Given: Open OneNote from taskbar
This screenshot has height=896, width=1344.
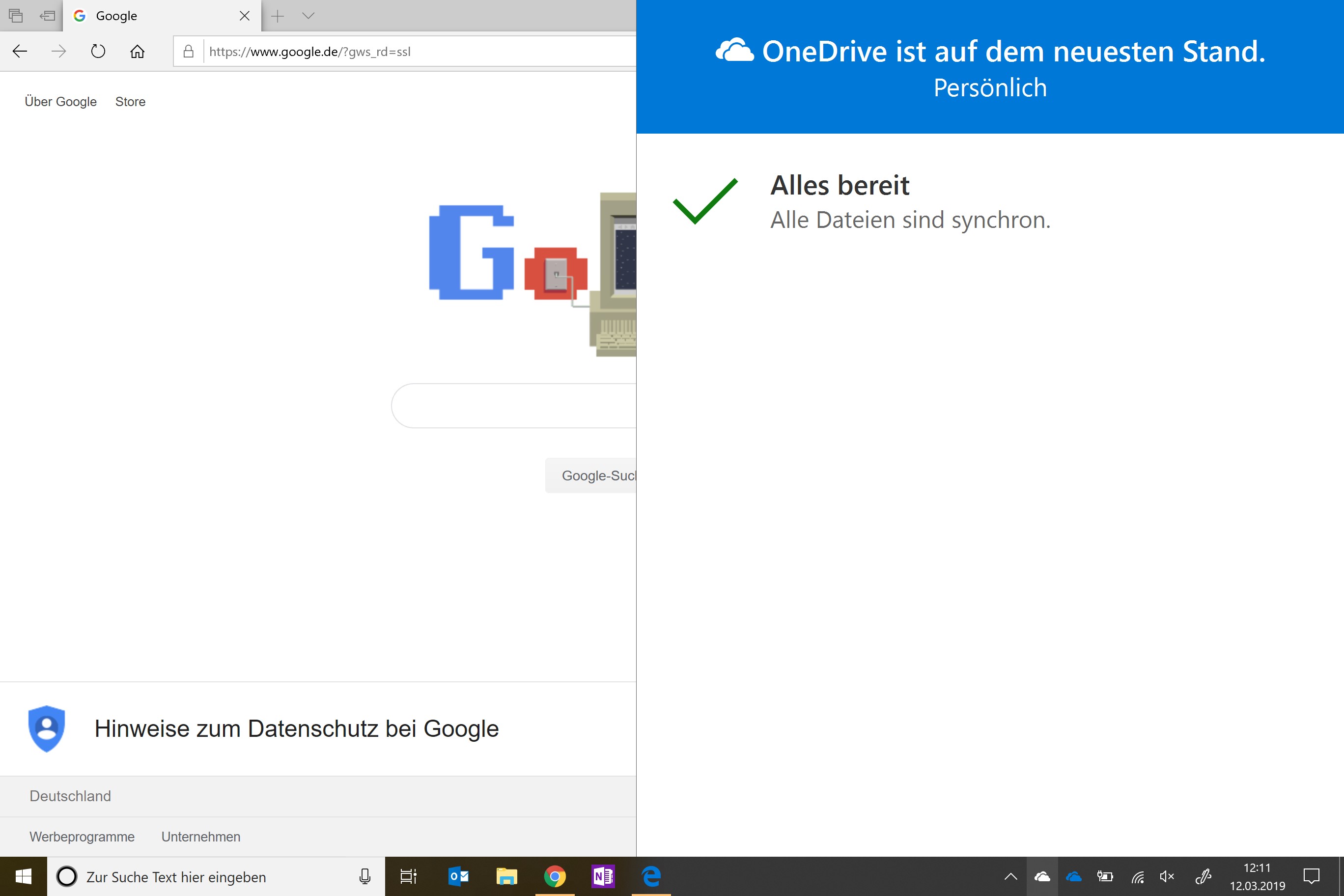Looking at the screenshot, I should 603,876.
